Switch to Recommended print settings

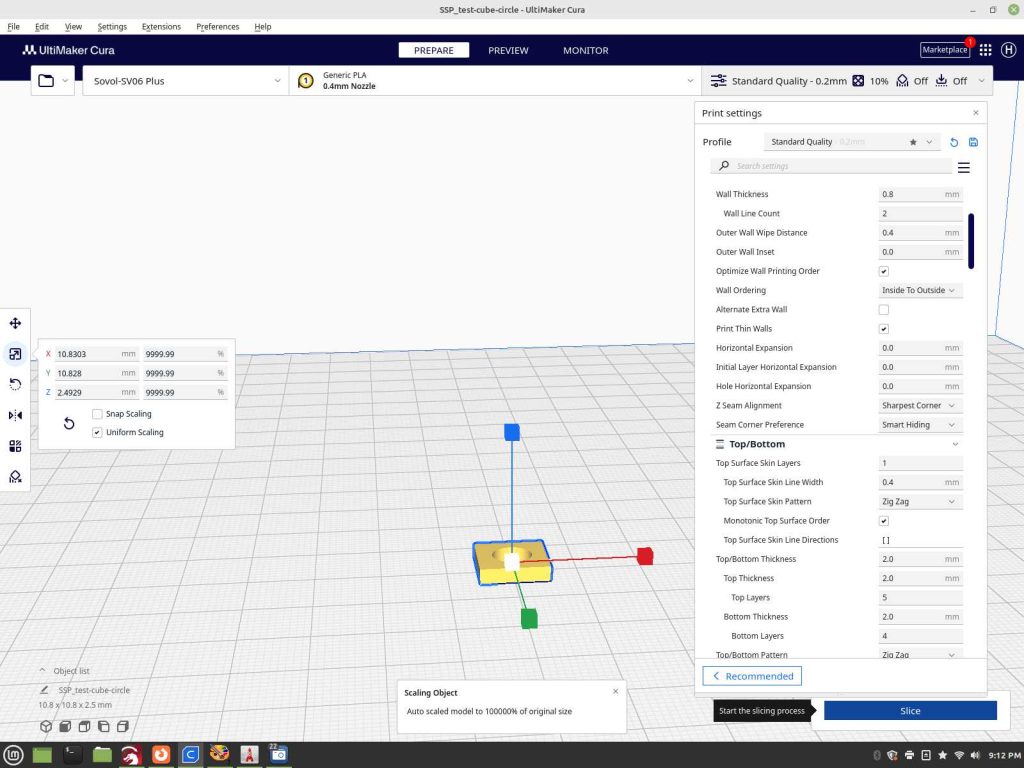pos(752,676)
